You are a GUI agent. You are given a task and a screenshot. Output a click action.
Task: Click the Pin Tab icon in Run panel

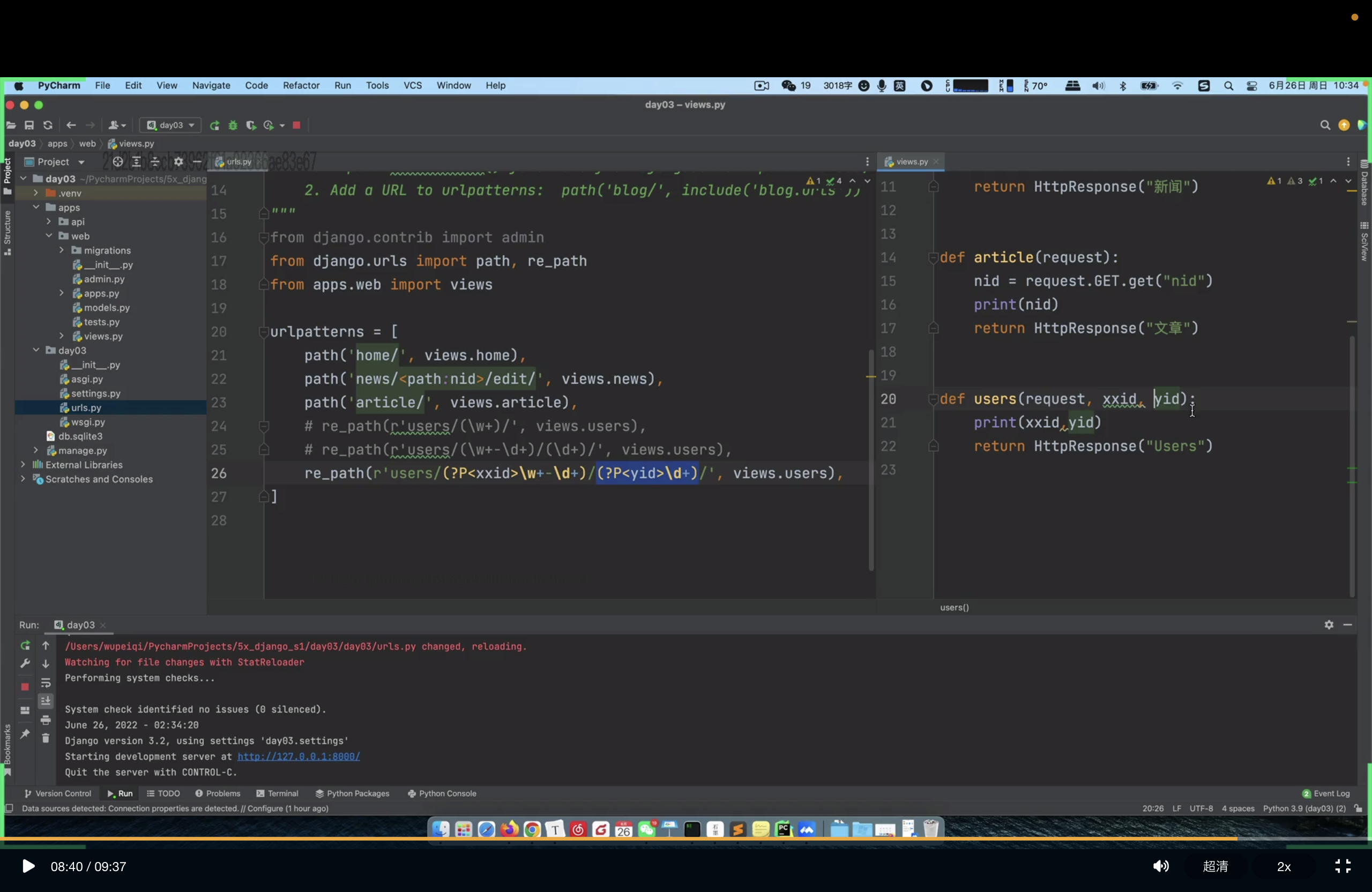coord(25,734)
